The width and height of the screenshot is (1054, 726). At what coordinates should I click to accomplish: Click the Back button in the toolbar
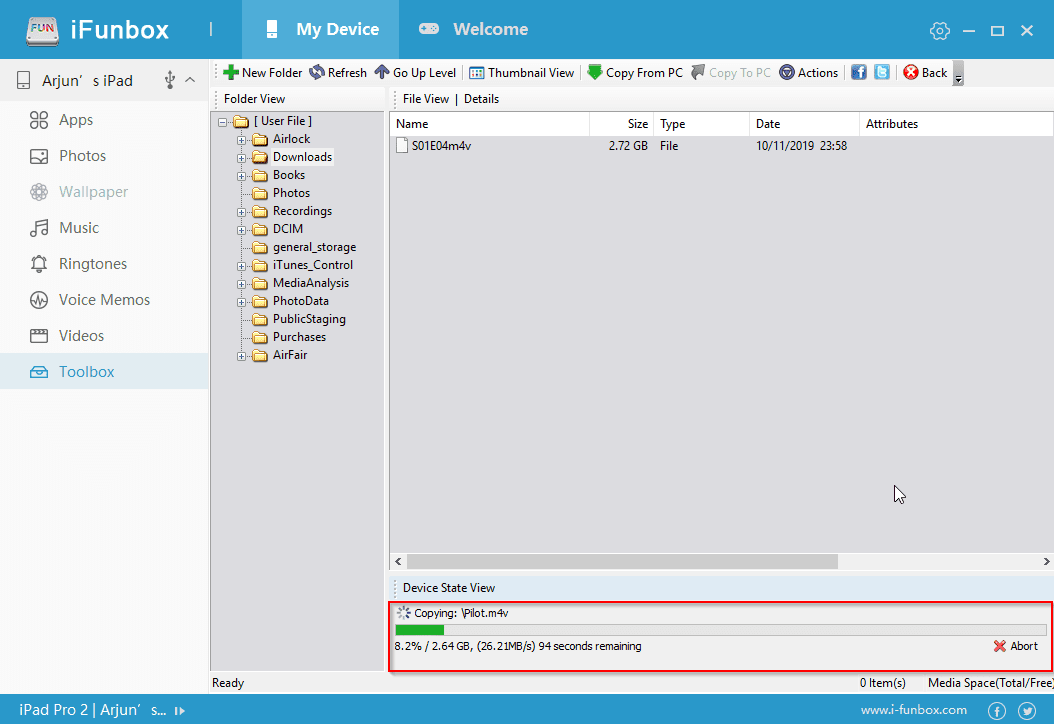[x=925, y=73]
